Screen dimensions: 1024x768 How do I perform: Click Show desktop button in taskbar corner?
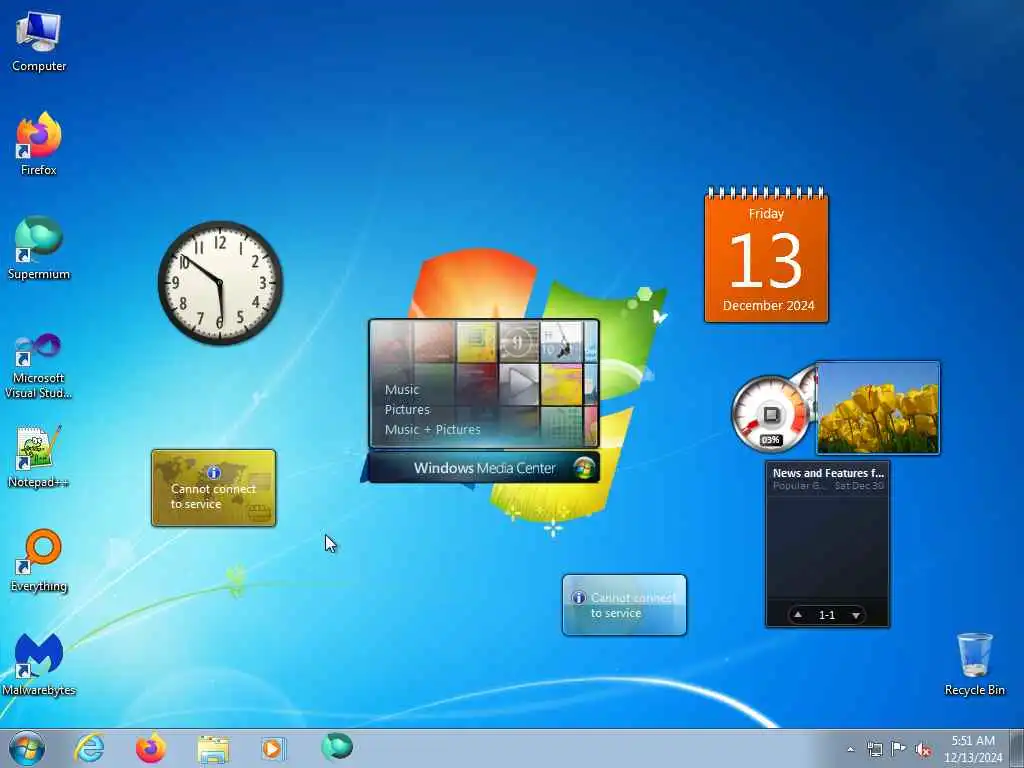(x=1016, y=748)
